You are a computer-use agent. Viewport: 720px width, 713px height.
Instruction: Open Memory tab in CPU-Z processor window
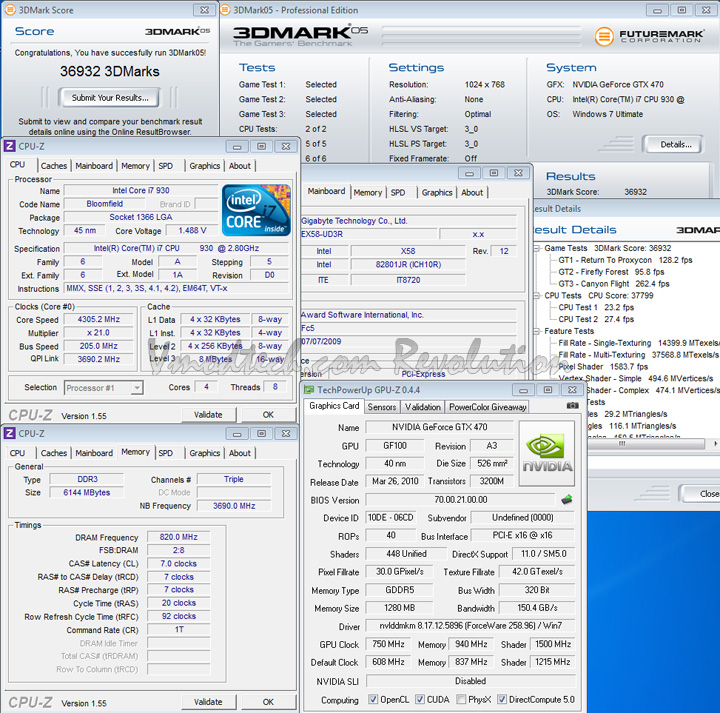tap(135, 166)
